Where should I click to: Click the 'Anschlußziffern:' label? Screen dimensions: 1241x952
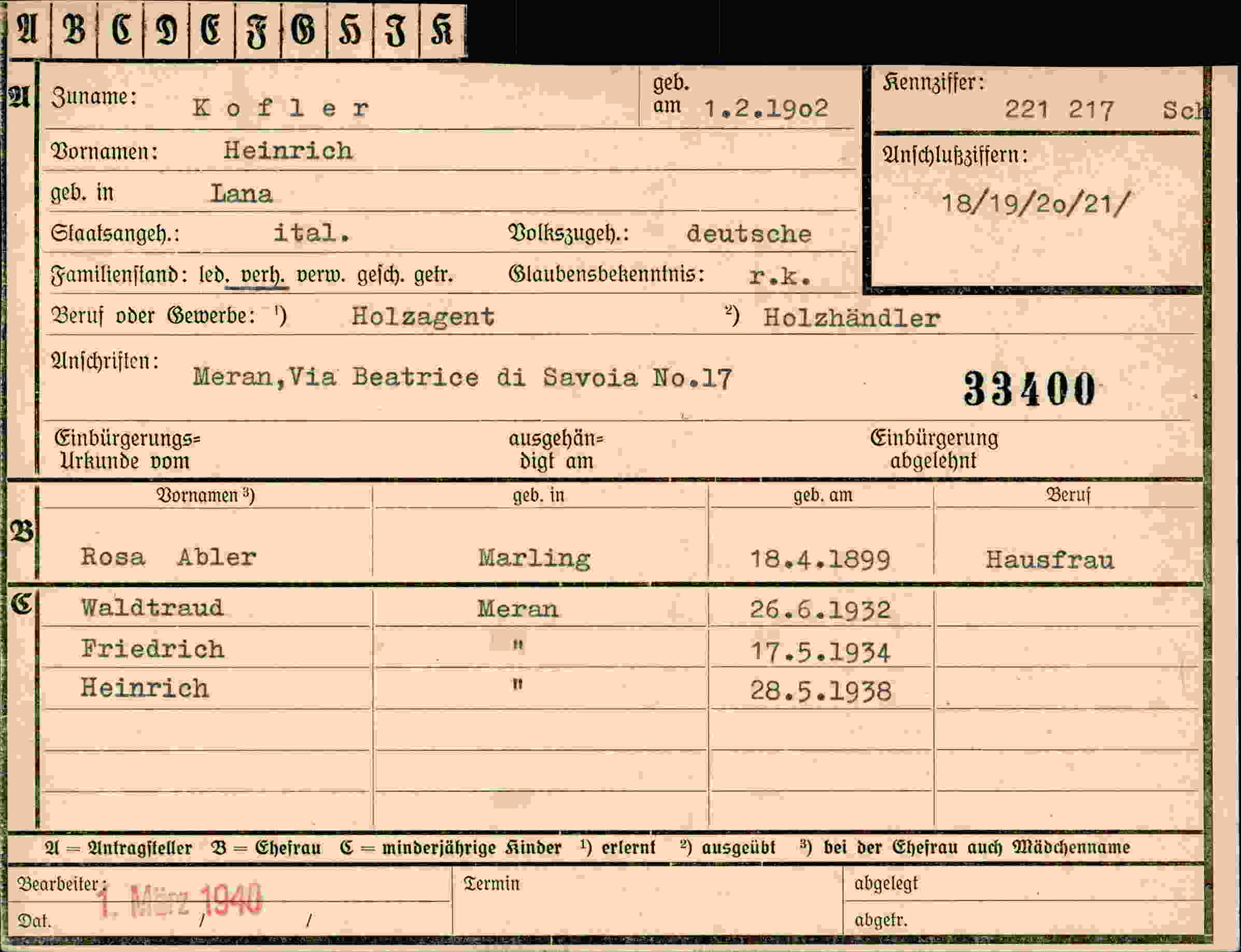955,155
